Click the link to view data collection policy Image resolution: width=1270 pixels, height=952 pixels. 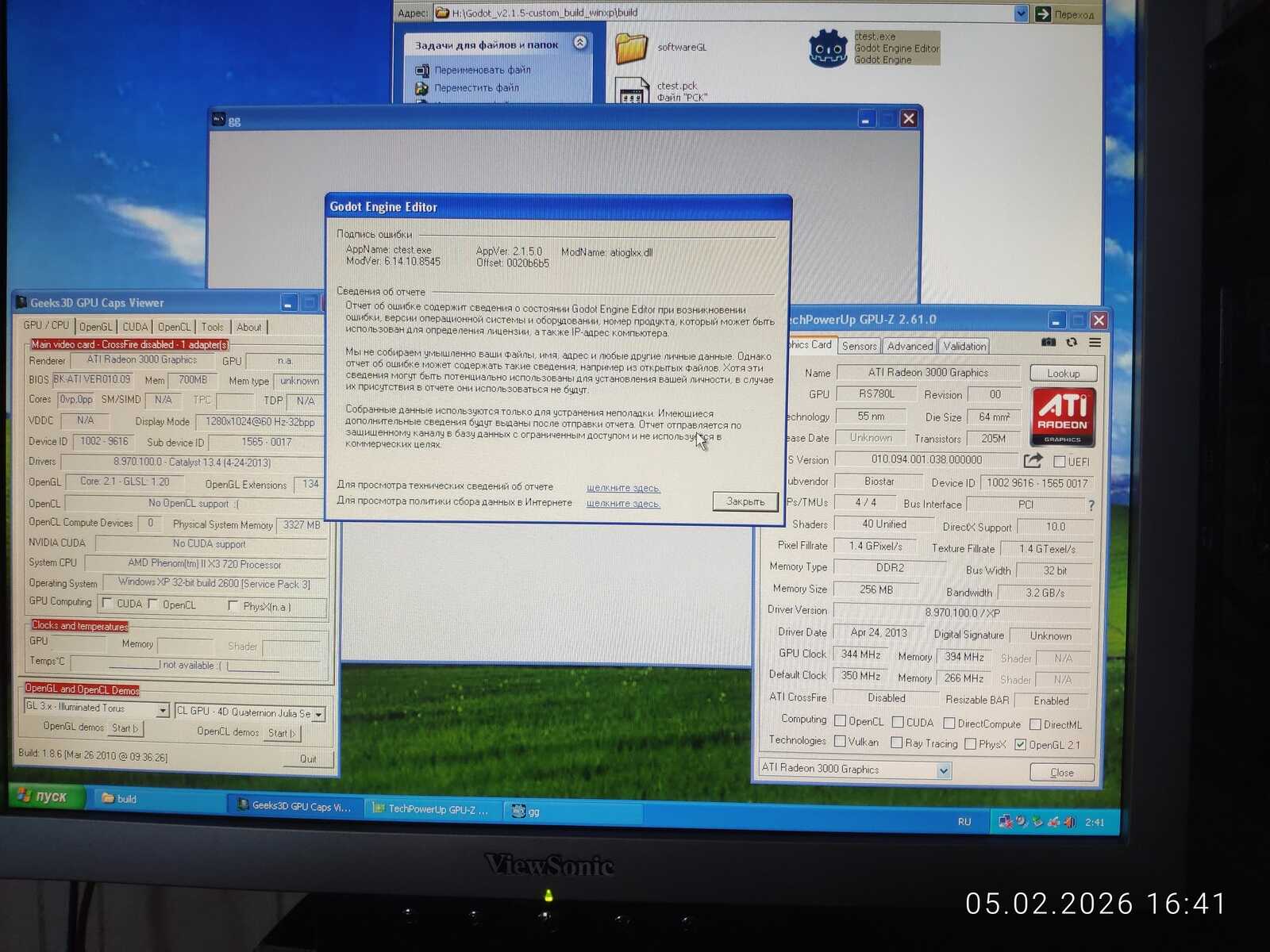[623, 504]
